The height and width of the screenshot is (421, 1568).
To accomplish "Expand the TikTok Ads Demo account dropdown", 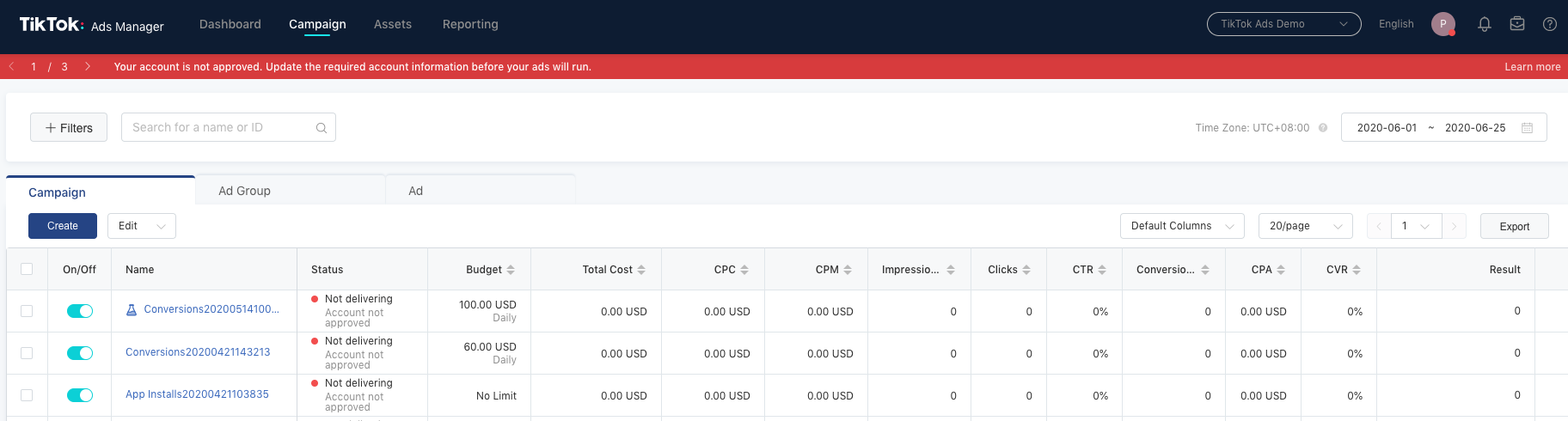I will [1283, 24].
